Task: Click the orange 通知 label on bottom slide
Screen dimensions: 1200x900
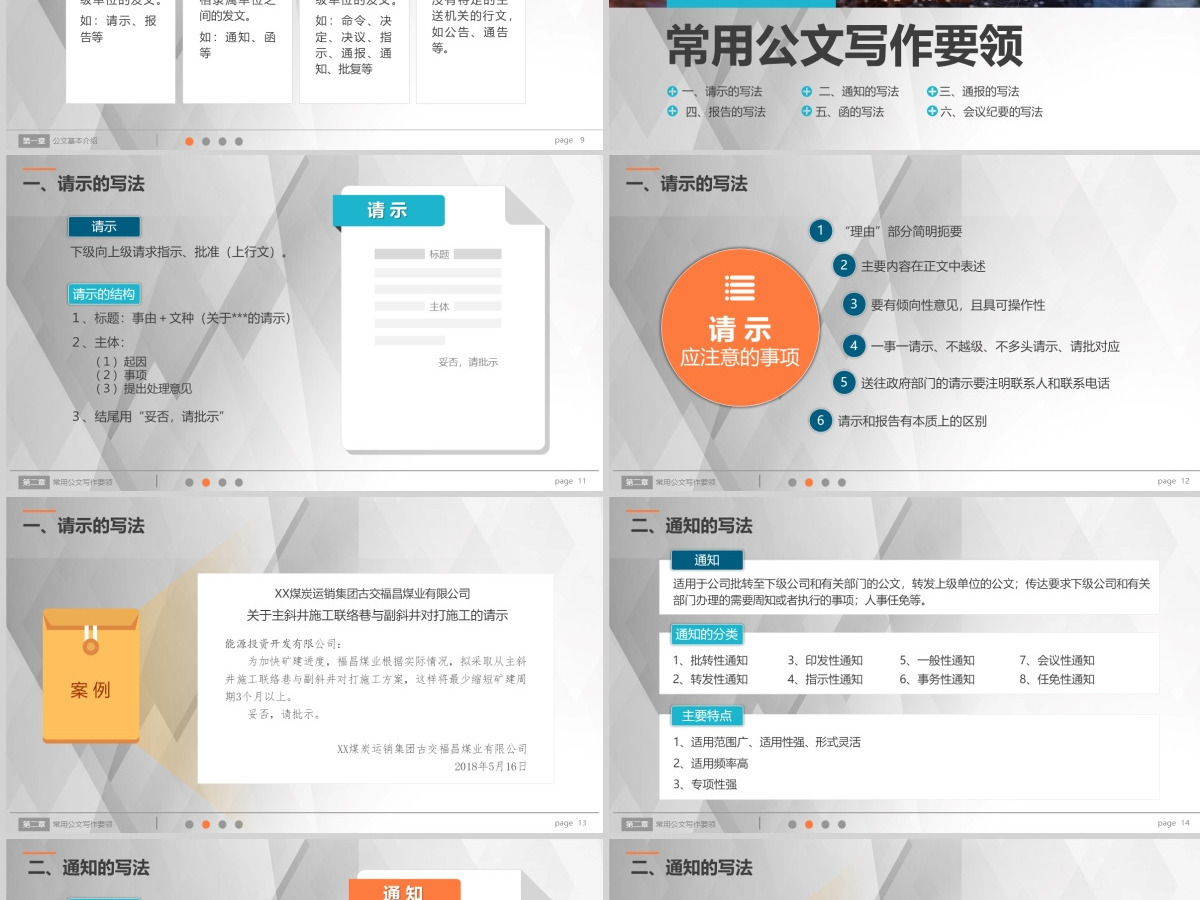Action: click(404, 890)
